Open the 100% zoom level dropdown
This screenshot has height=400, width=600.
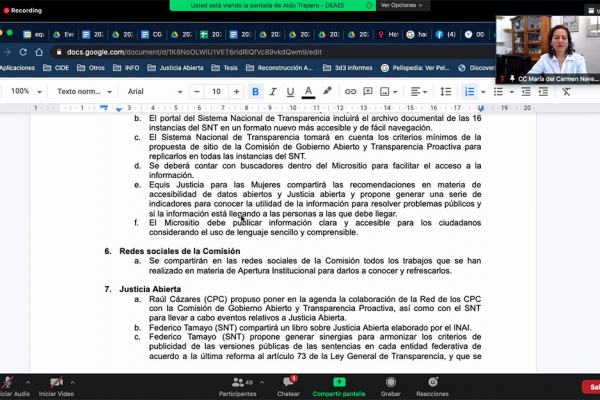point(25,91)
